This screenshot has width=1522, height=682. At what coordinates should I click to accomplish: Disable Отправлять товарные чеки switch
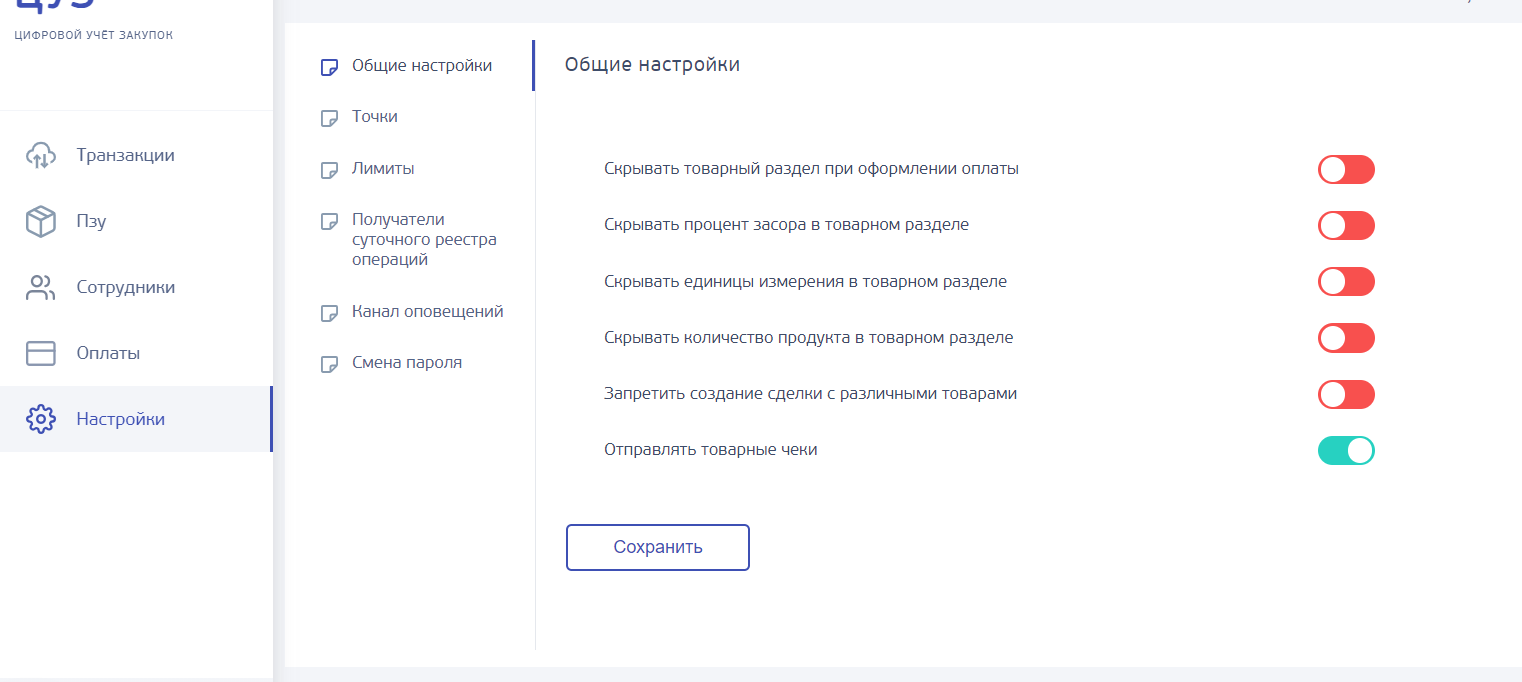click(1346, 451)
